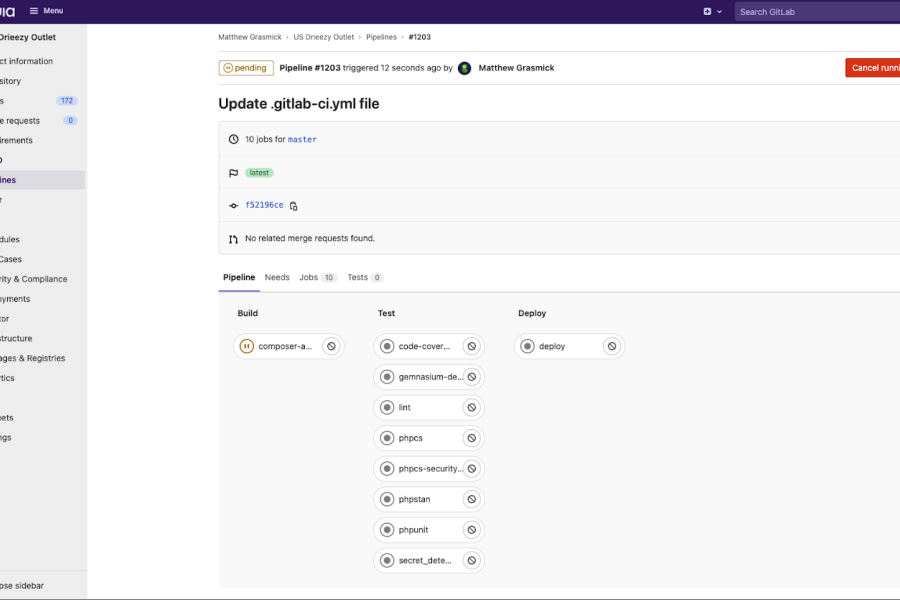Open the master branch link
Screen dimensions: 900x600
coord(302,140)
